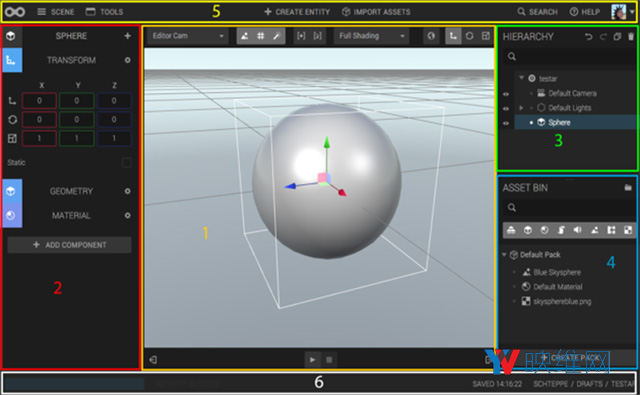This screenshot has height=395, width=640.
Task: Click the duplicate entity icon in Hierarchy
Action: (617, 37)
